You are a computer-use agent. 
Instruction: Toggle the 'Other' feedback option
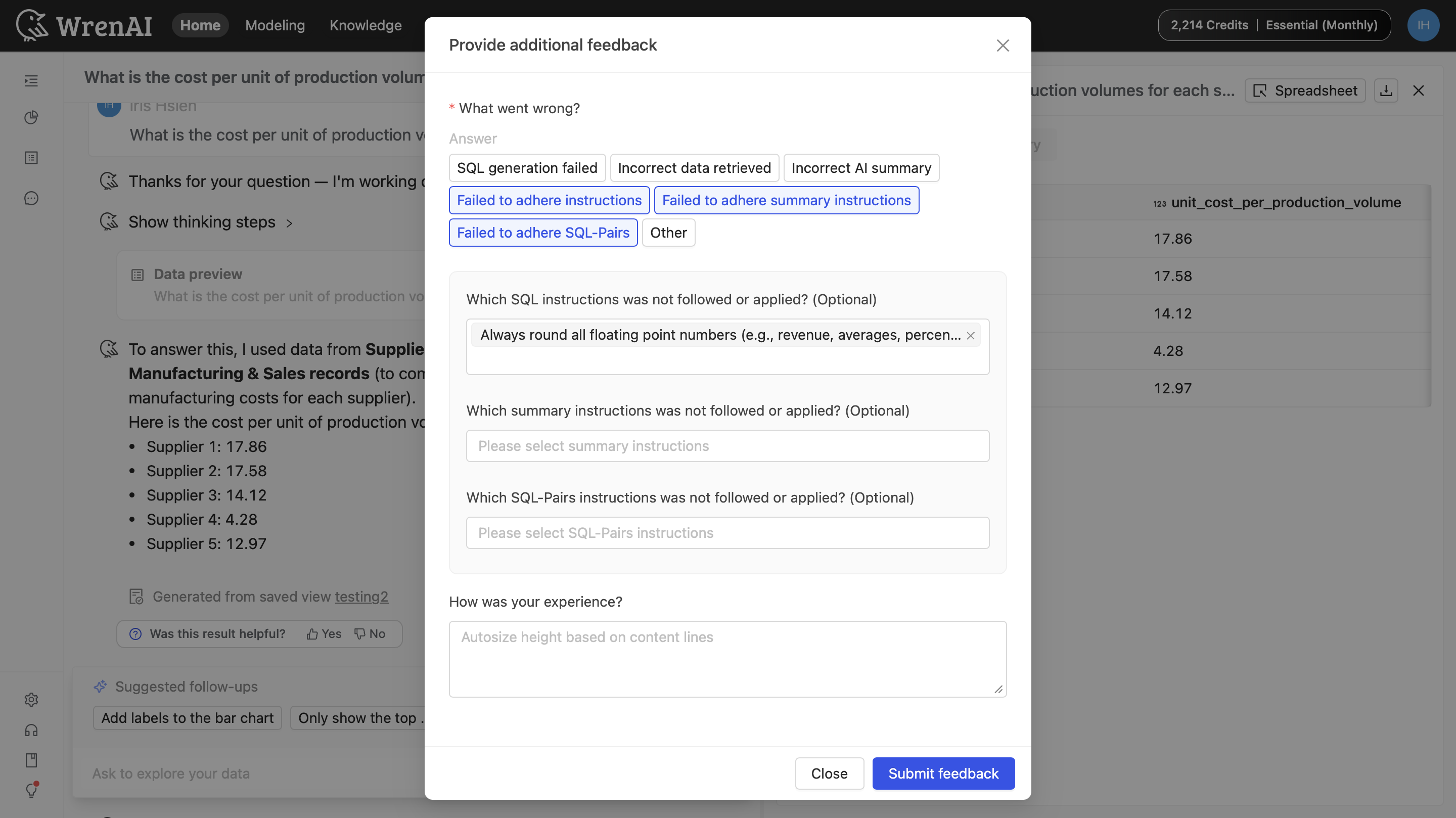tap(668, 233)
